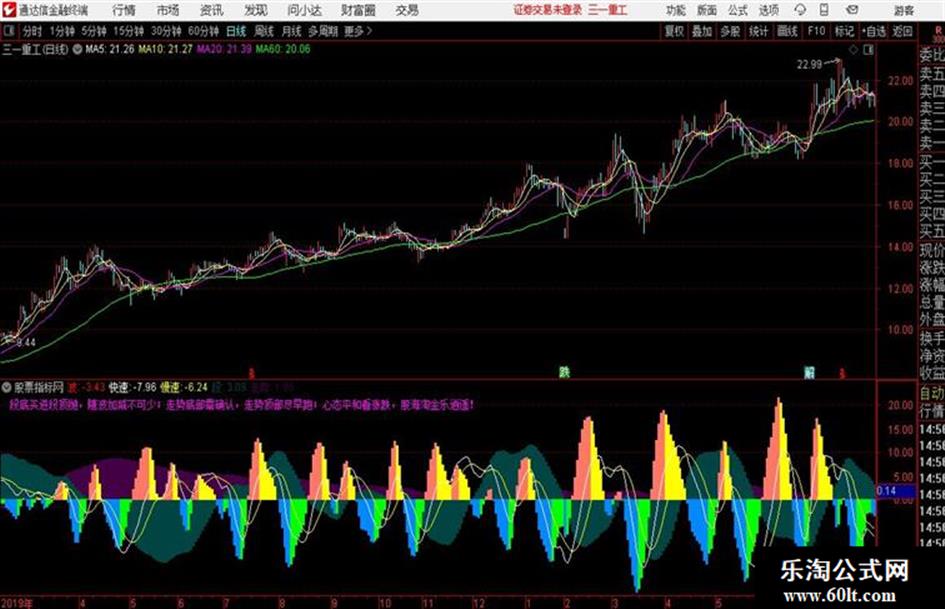Viewport: 945px width, 609px height.
Task: Open the 发现 menu
Action: point(255,10)
